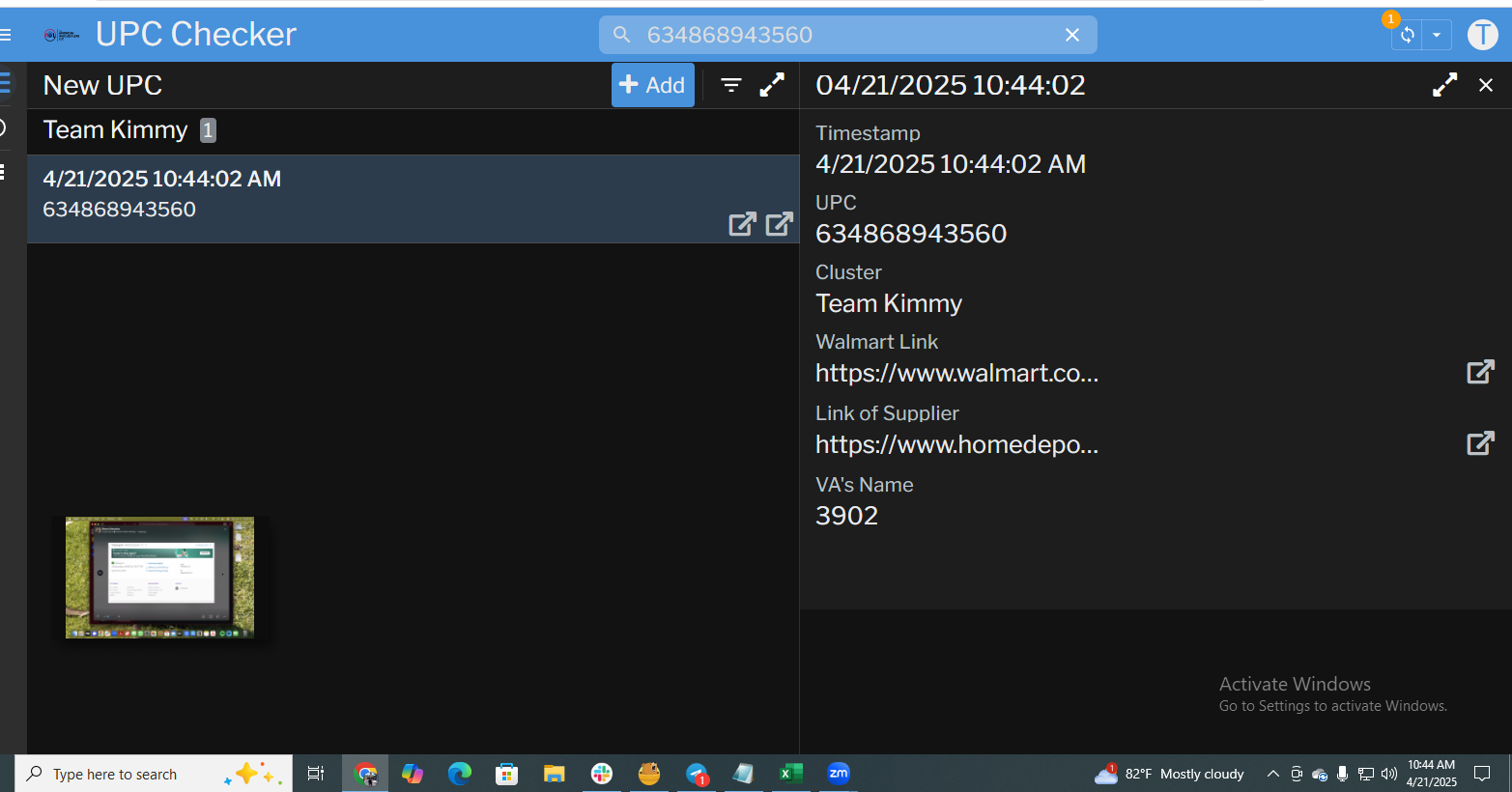Clear the search field with the X
This screenshot has width=1512, height=792.
pyautogui.click(x=1071, y=35)
